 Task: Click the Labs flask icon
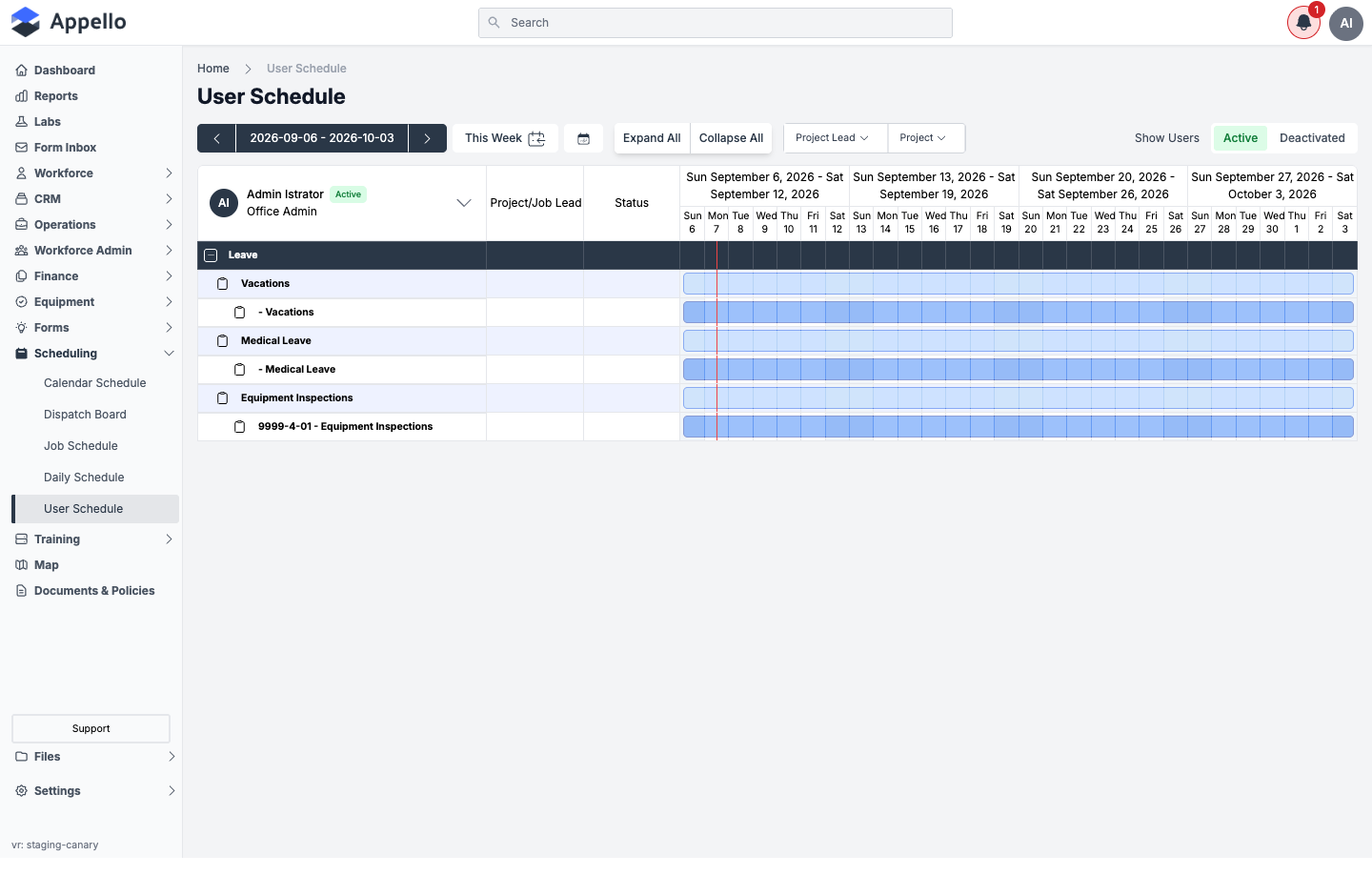coord(21,122)
